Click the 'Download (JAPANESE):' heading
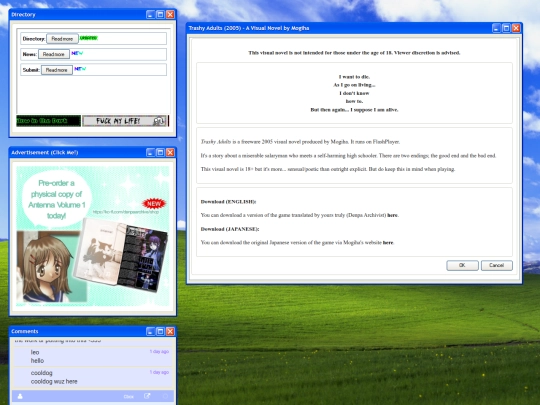This screenshot has height=405, width=540. point(230,229)
